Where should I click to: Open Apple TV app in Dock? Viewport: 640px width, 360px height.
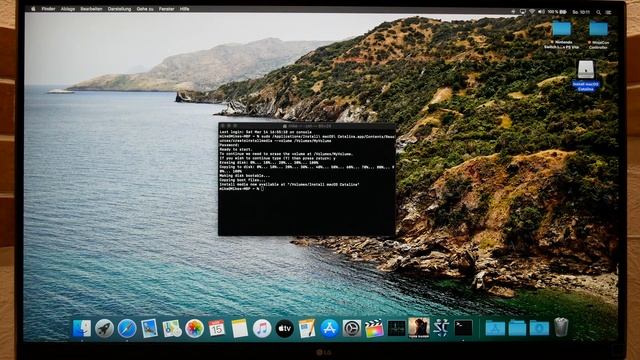(x=284, y=328)
